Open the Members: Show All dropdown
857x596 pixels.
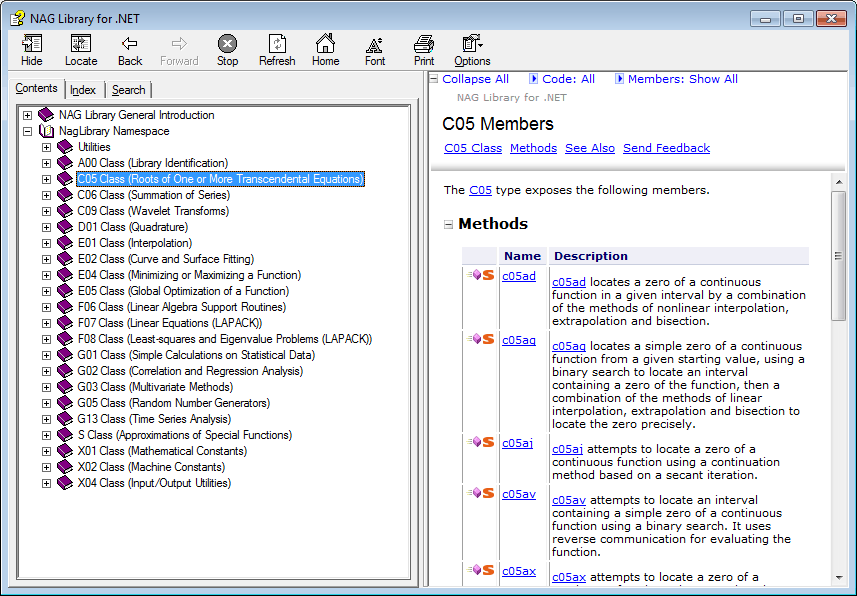pos(677,79)
